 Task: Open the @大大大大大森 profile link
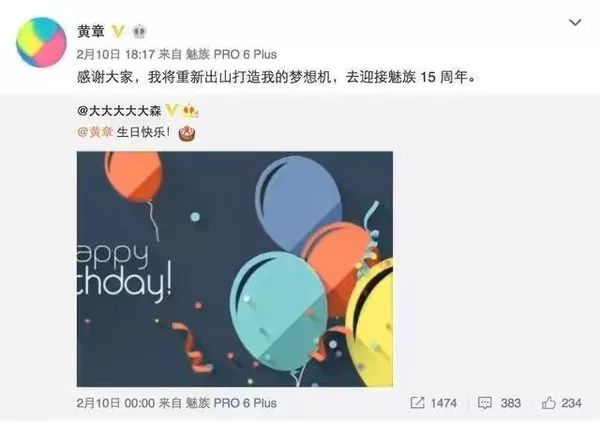pos(119,111)
